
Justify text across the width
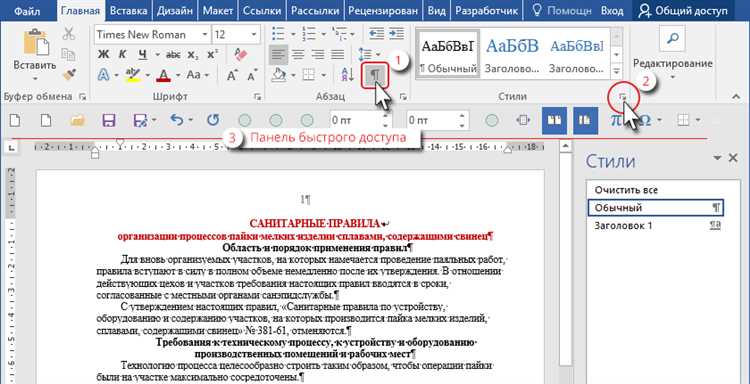[x=337, y=54]
